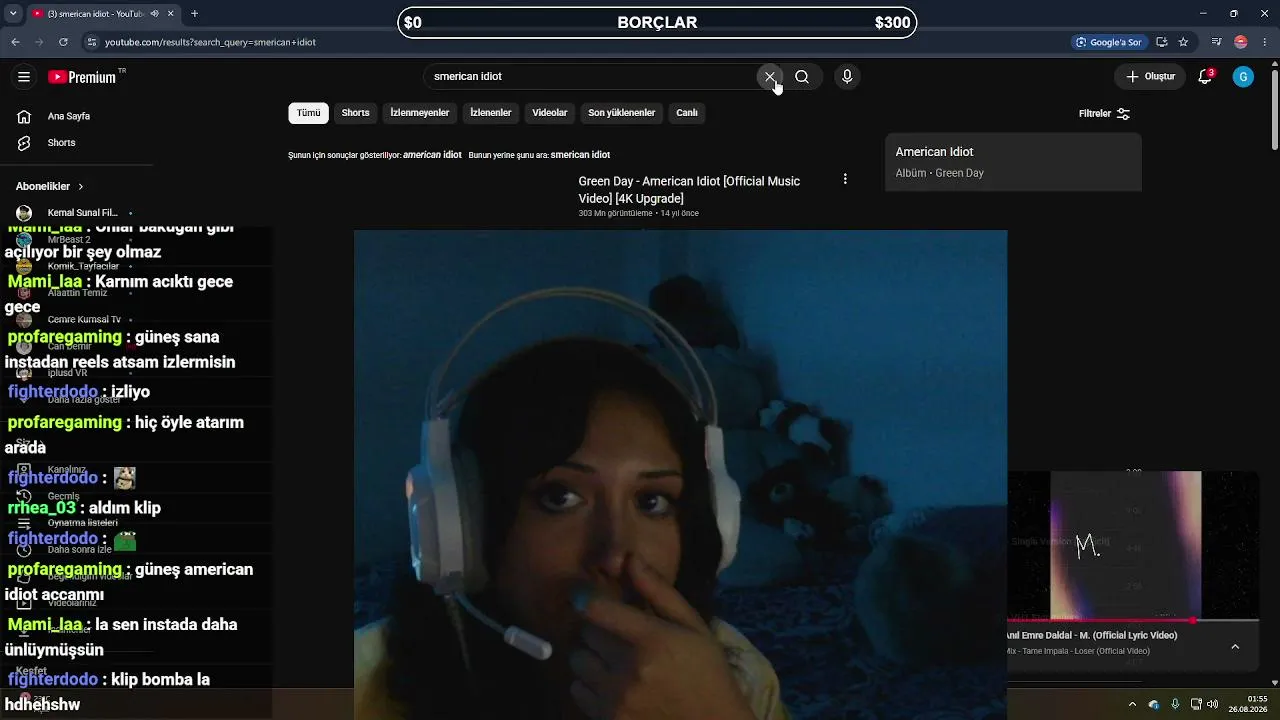Open the account avatar menu
1280x720 pixels.
coord(1243,77)
